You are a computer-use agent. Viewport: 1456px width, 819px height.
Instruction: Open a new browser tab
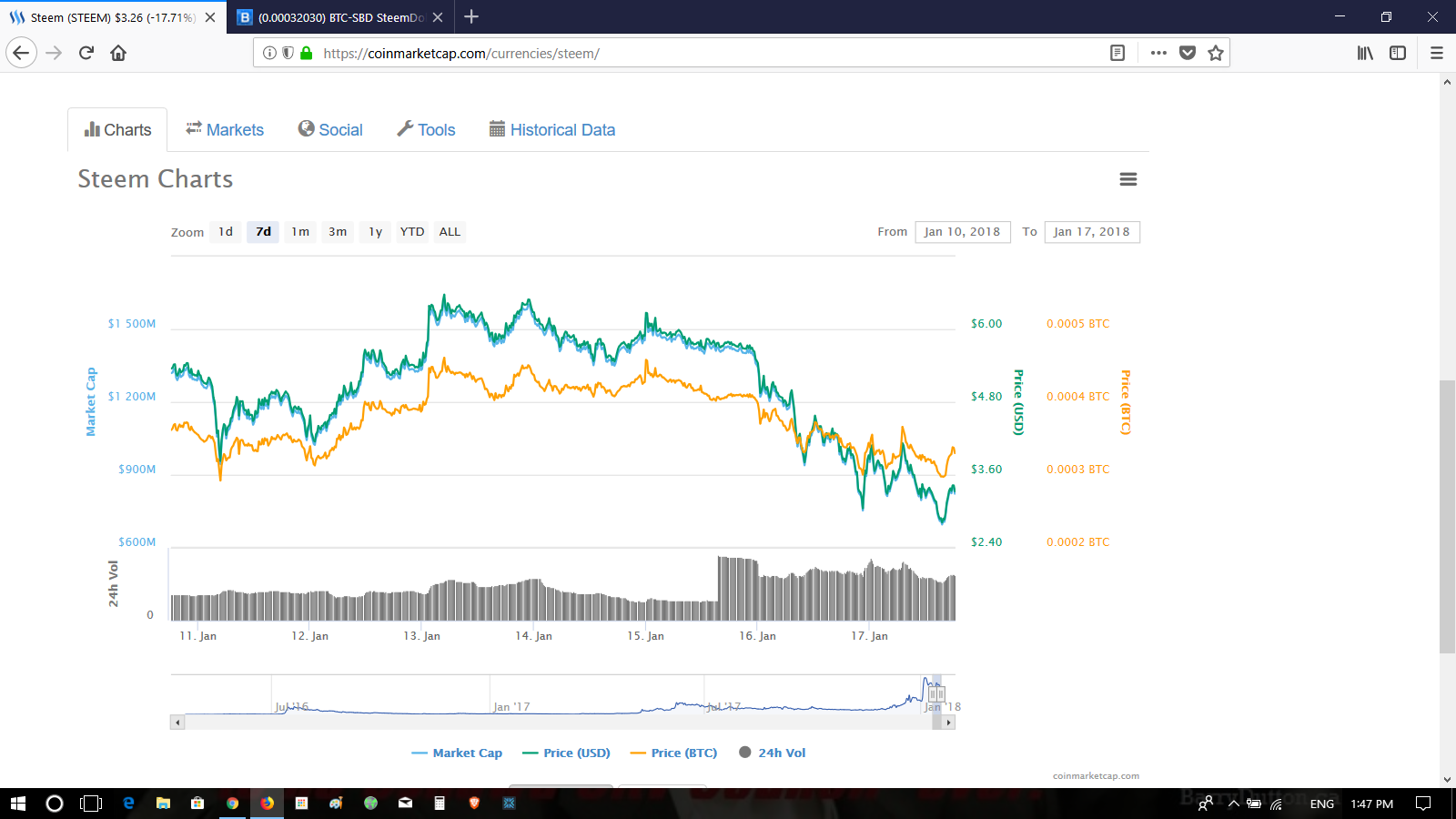pos(471,16)
